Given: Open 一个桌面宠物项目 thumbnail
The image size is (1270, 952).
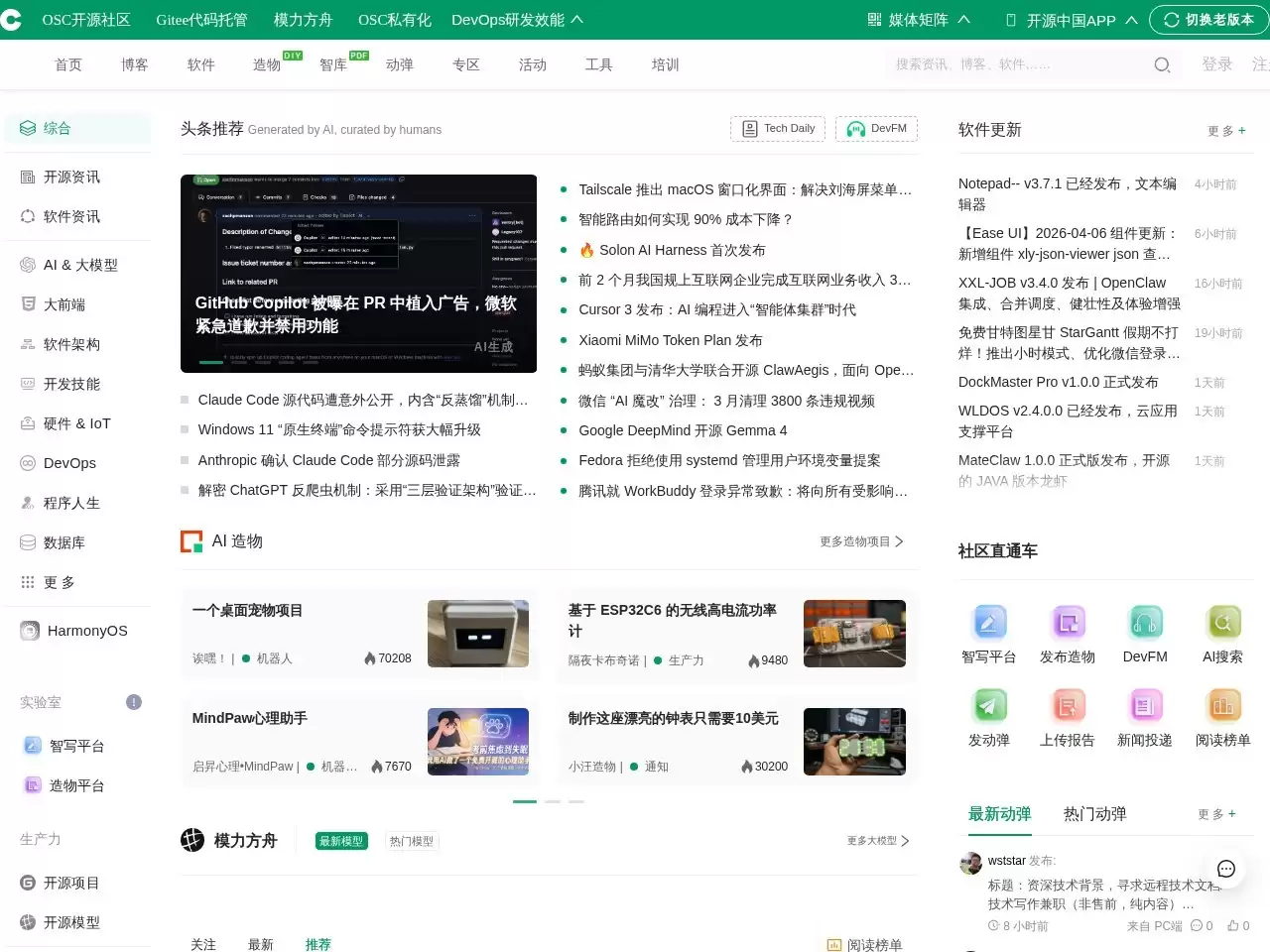Looking at the screenshot, I should tap(478, 634).
